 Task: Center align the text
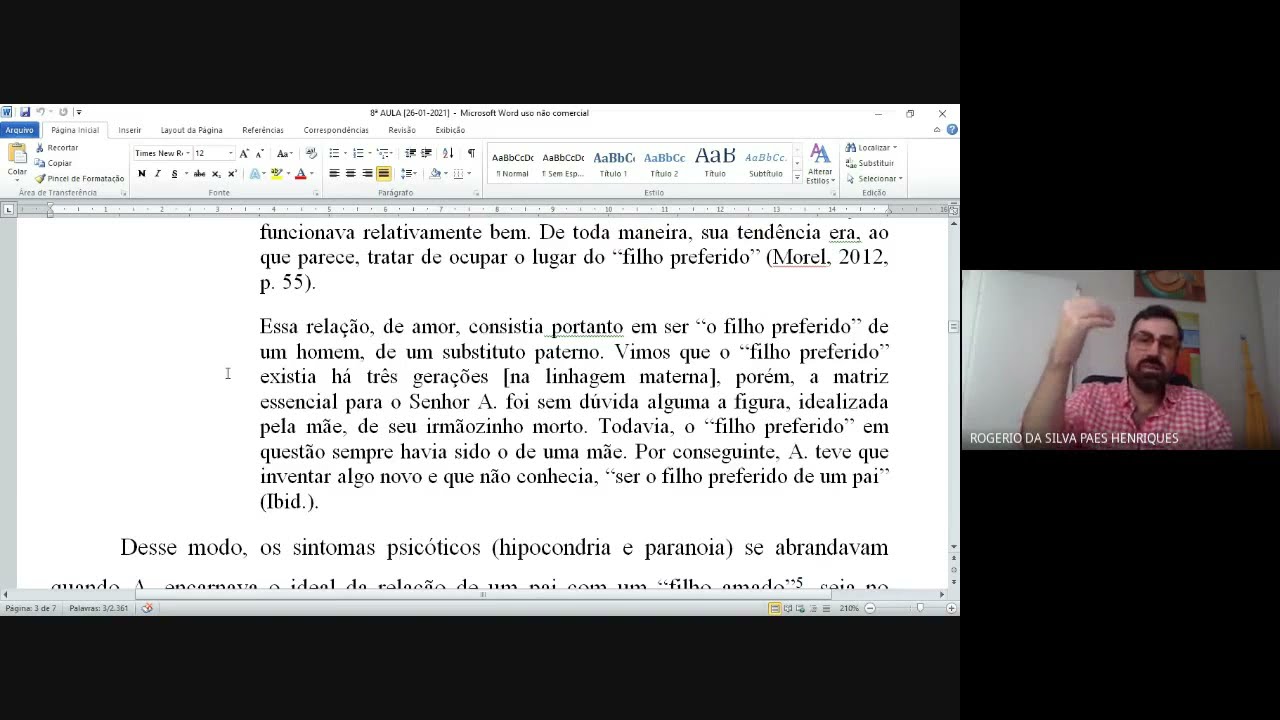click(350, 174)
